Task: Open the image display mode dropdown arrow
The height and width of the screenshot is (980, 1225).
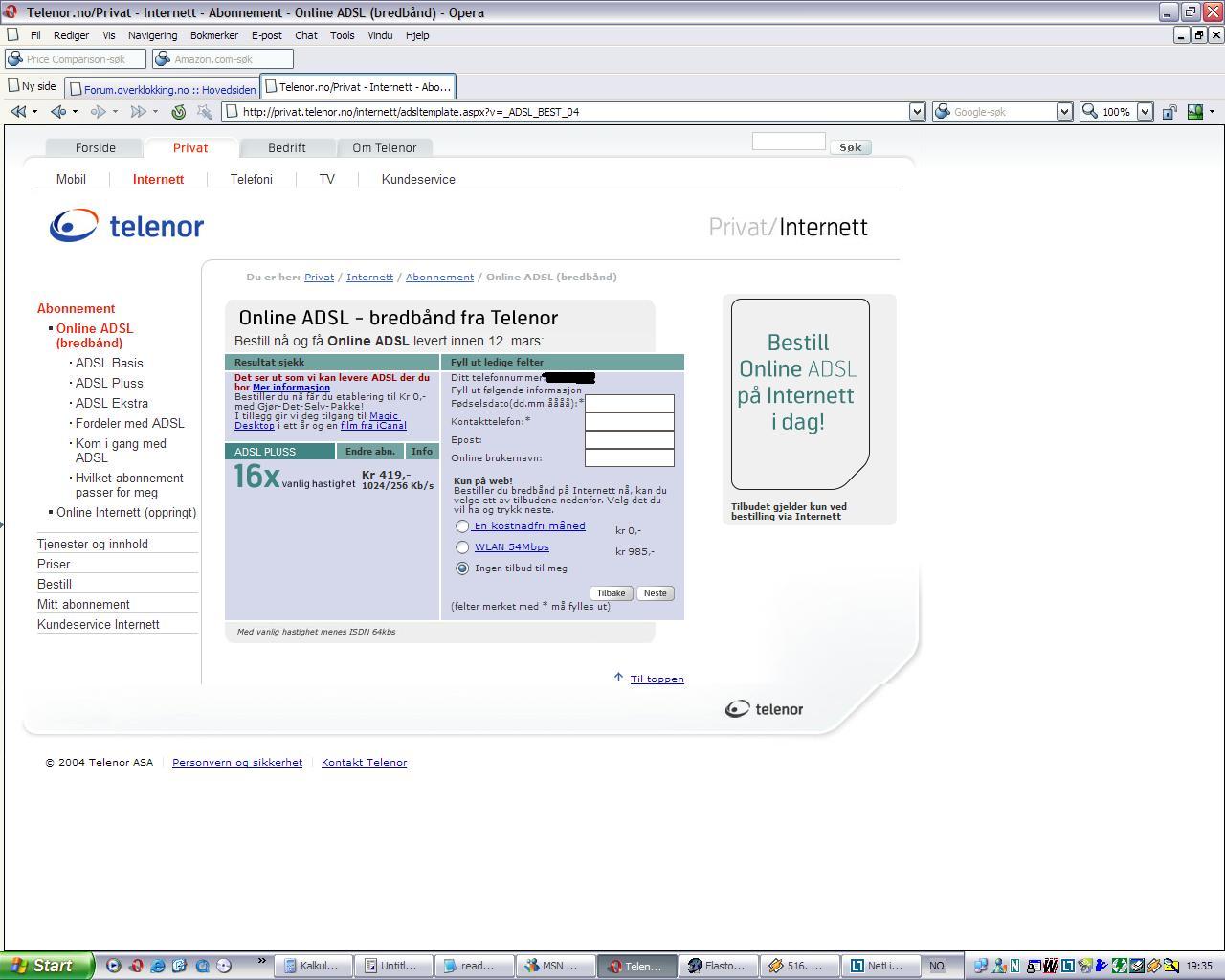Action: point(1212,112)
